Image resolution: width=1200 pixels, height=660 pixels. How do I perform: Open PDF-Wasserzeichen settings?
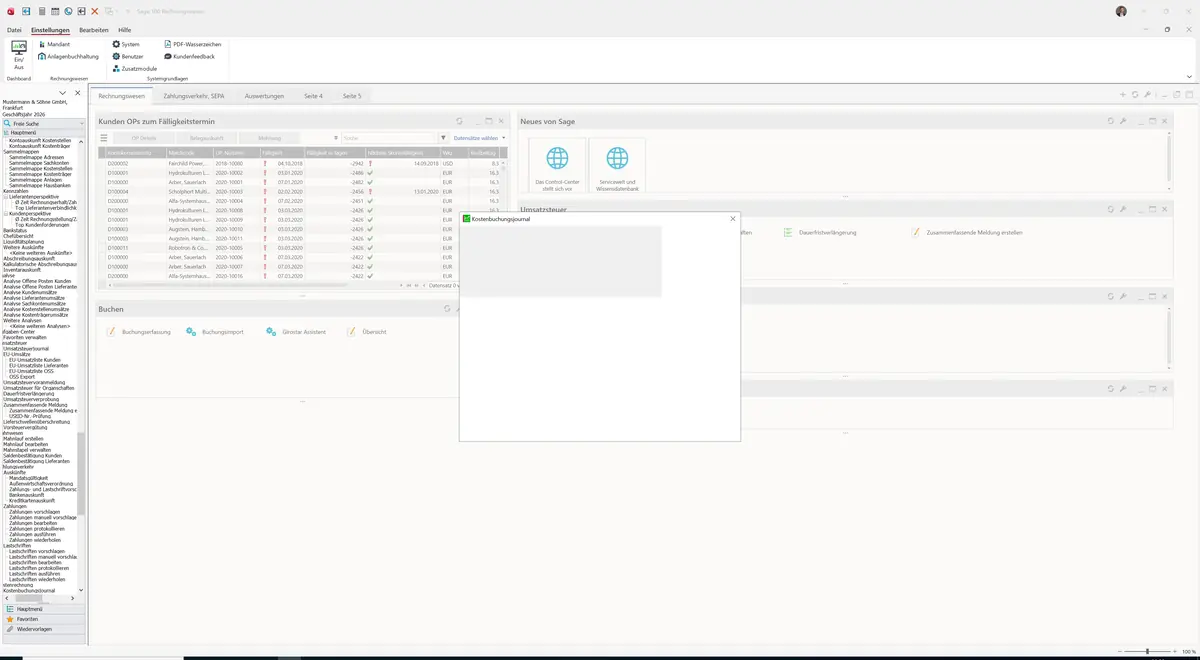[x=192, y=44]
